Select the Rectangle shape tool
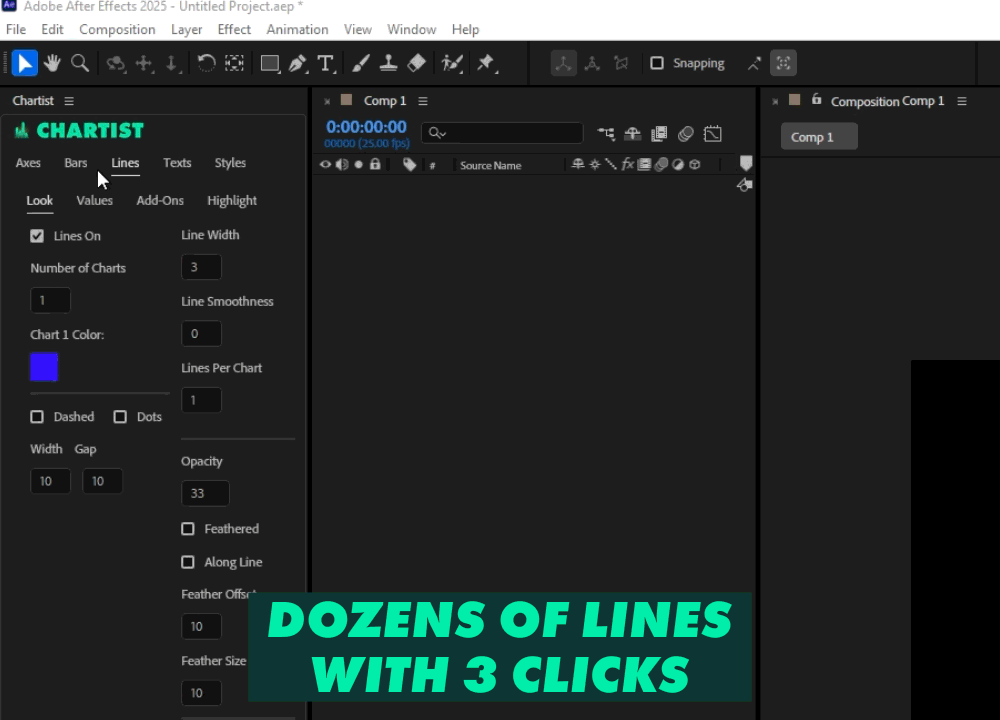Viewport: 1000px width, 720px height. click(269, 63)
